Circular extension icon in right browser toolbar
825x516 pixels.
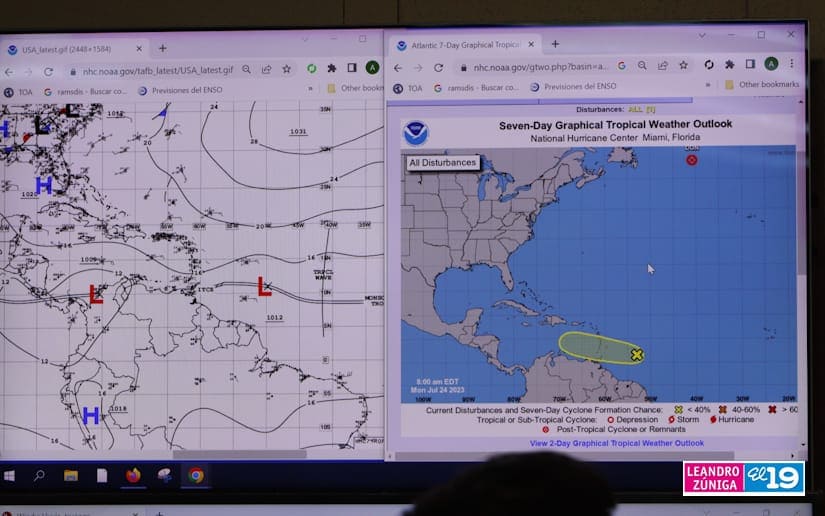709,64
